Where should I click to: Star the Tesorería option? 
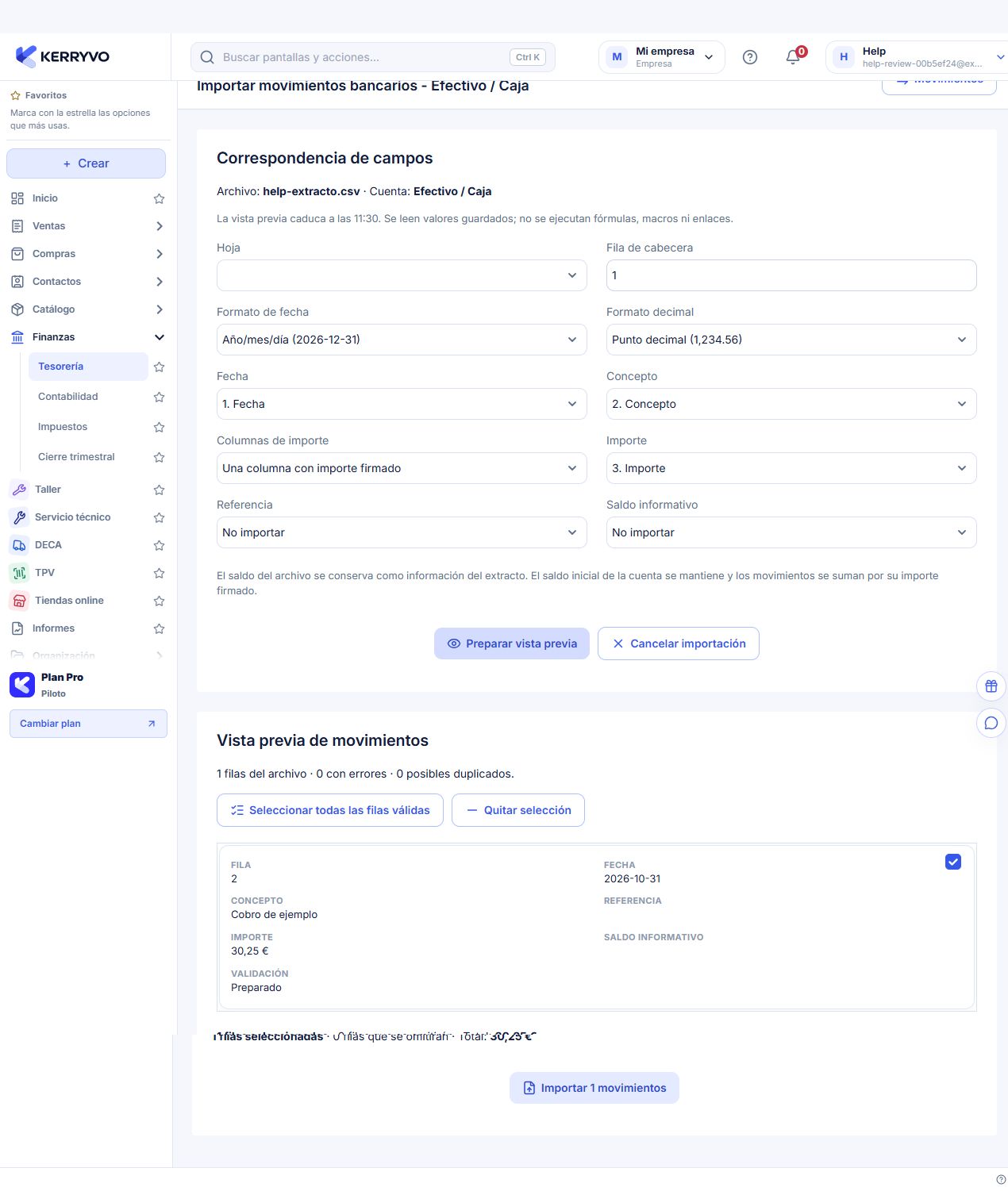click(159, 367)
